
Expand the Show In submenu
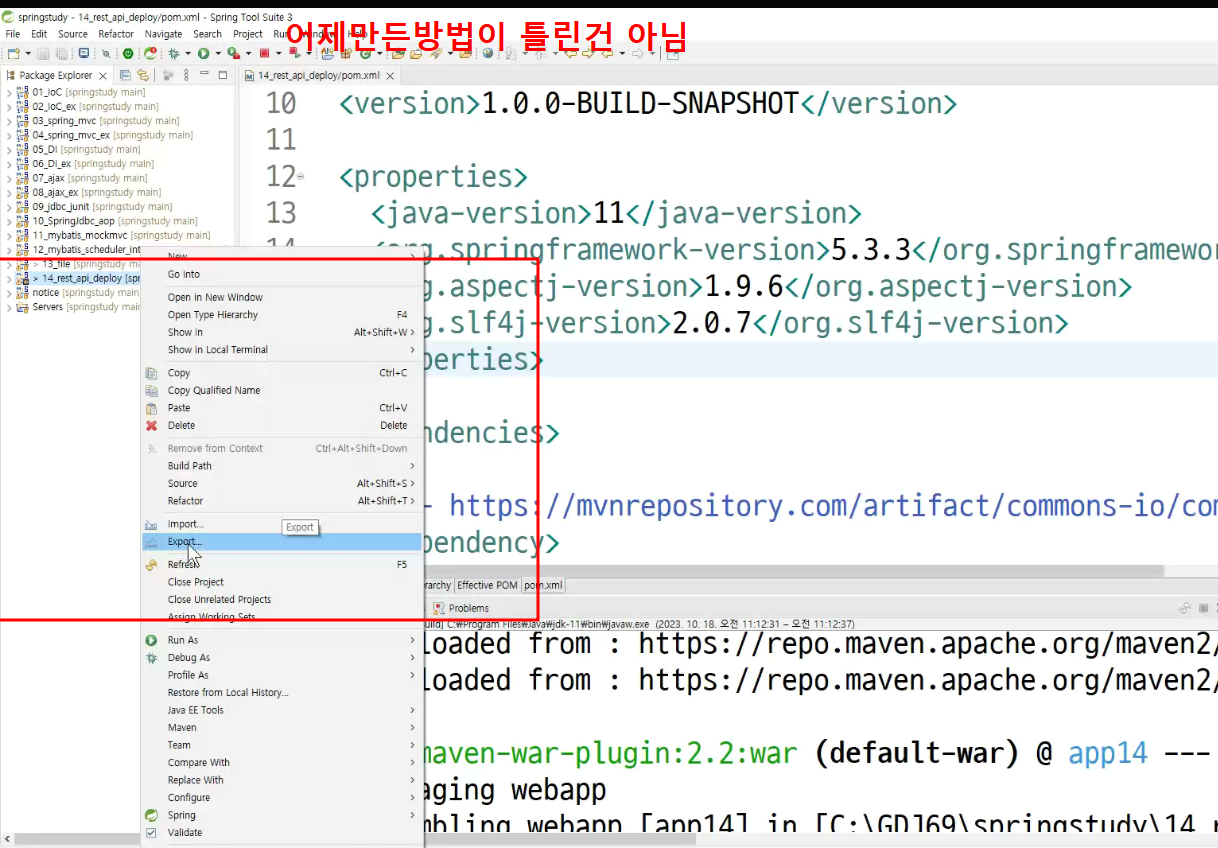point(282,332)
